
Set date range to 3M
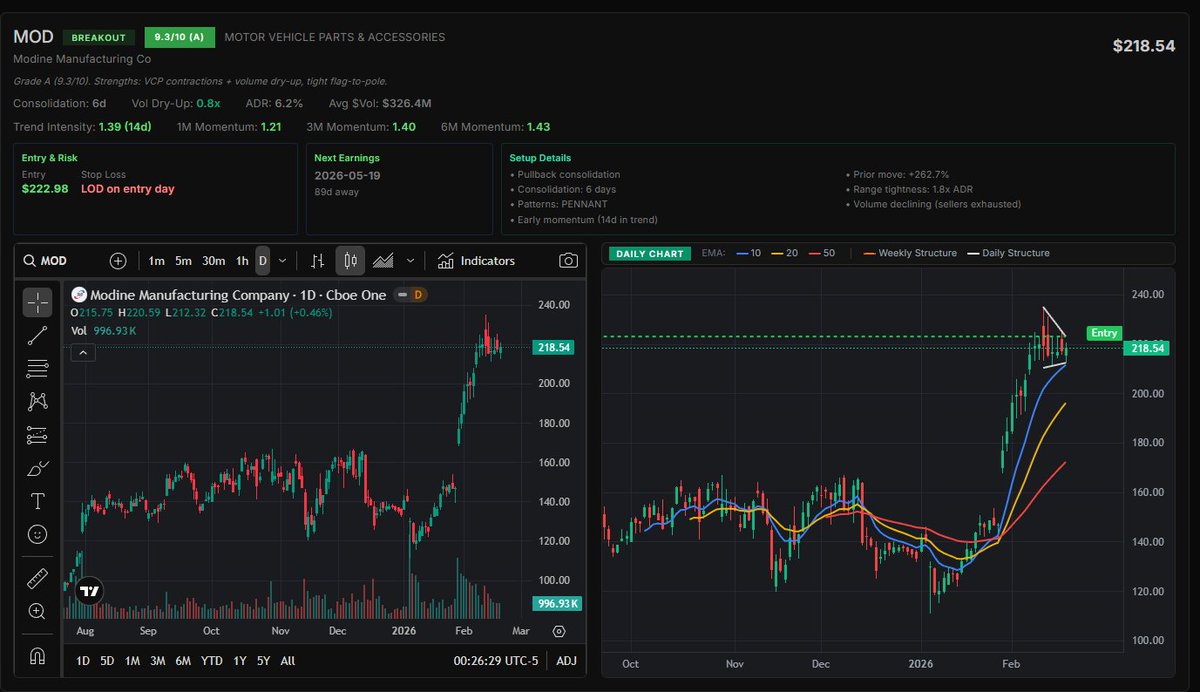tap(158, 661)
